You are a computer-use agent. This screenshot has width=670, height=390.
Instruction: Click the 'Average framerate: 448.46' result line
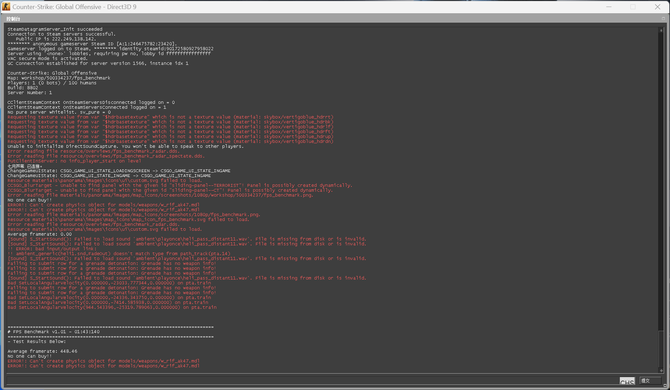(x=42, y=351)
